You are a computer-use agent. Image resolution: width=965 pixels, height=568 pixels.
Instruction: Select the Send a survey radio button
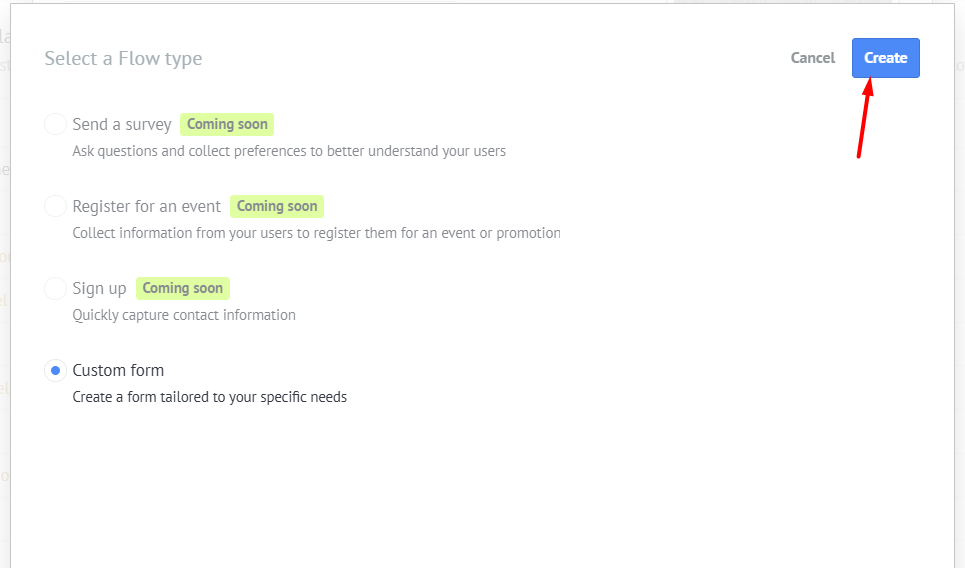55,124
